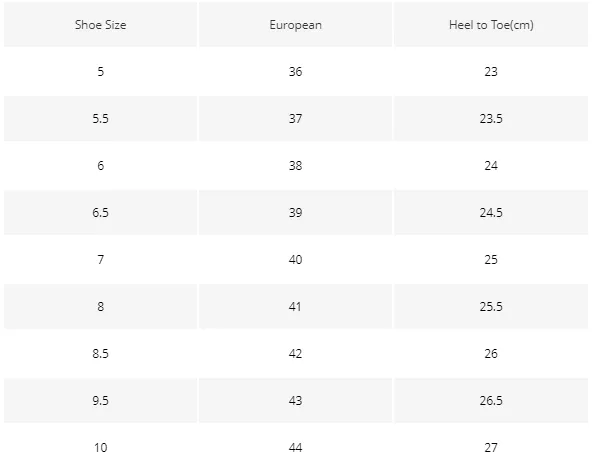Select European size 39 cell
The height and width of the screenshot is (470, 593).
click(x=295, y=212)
